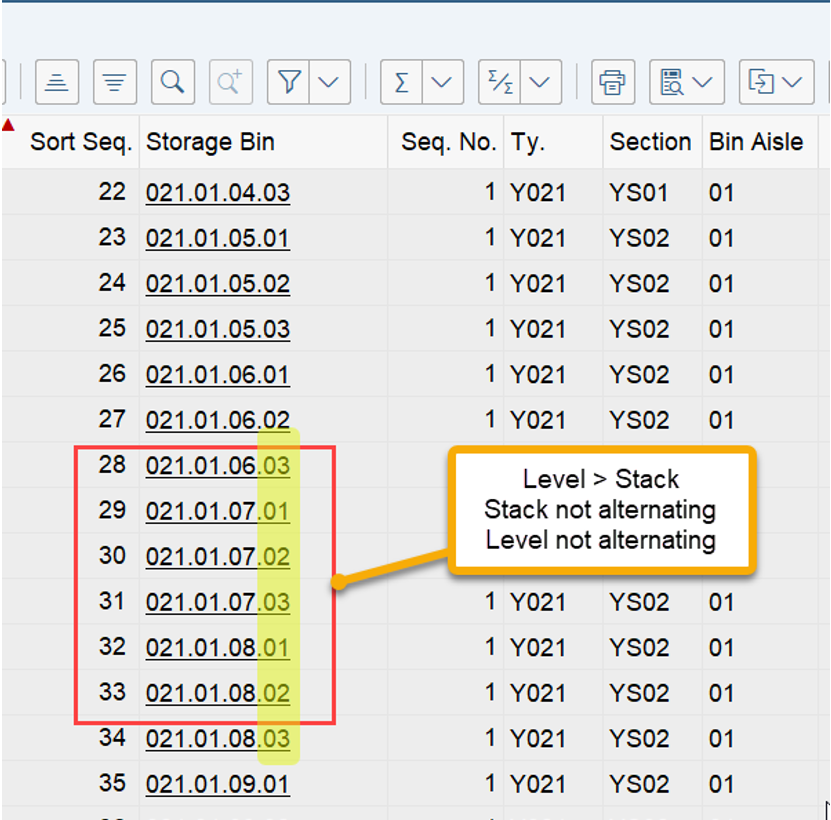831x820 pixels.
Task: Click the Export icon
Action: point(761,82)
